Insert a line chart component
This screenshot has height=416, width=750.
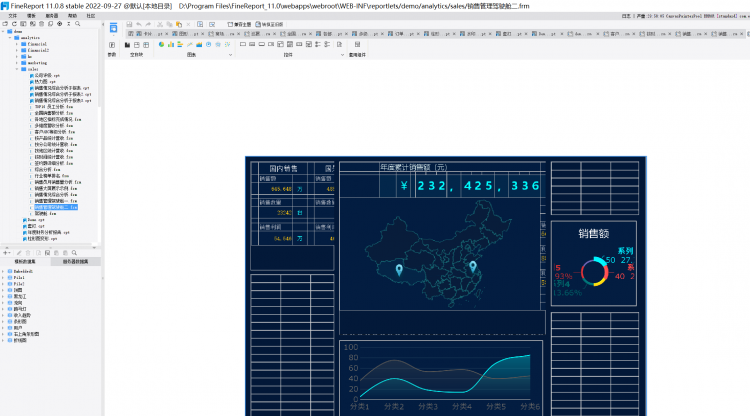pyautogui.click(x=189, y=44)
